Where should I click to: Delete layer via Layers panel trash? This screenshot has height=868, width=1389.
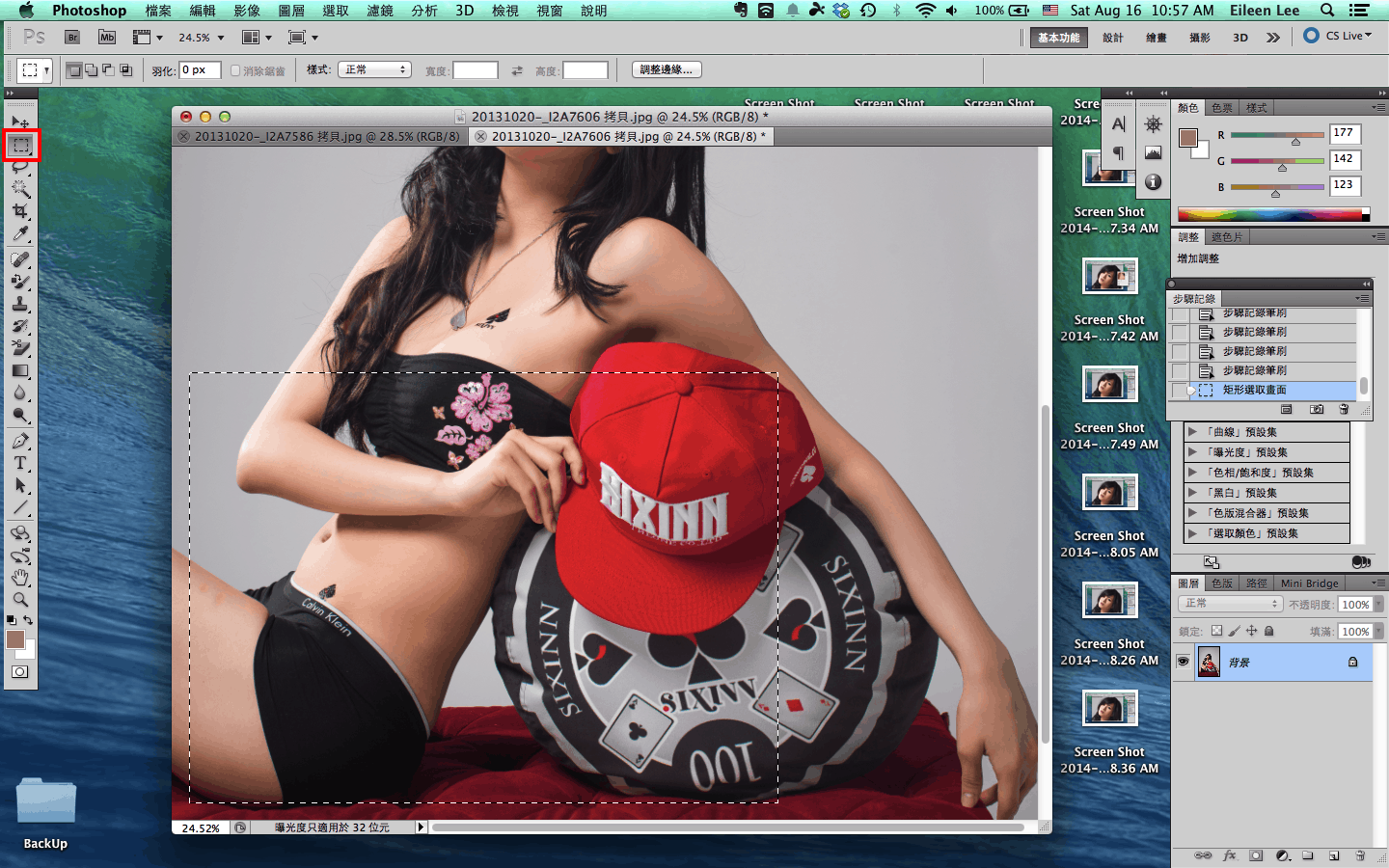(x=1360, y=855)
